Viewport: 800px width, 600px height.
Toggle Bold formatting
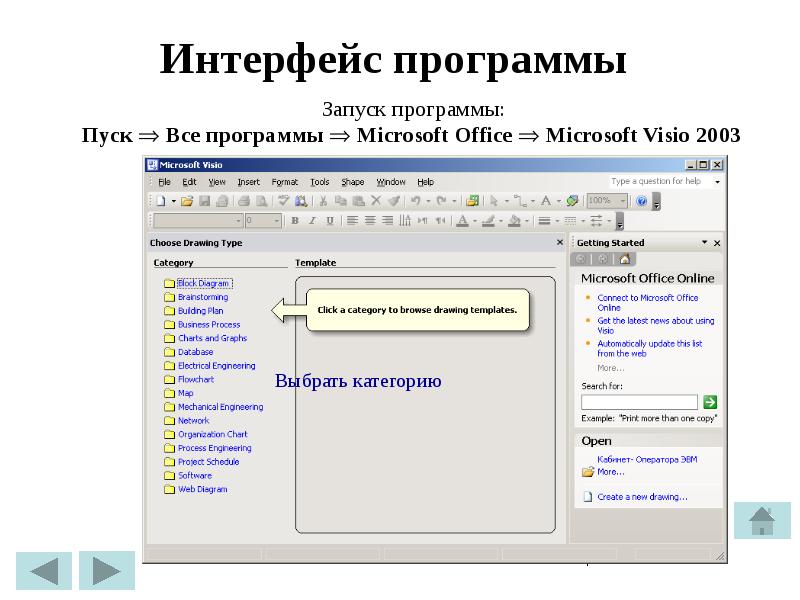pyautogui.click(x=295, y=221)
